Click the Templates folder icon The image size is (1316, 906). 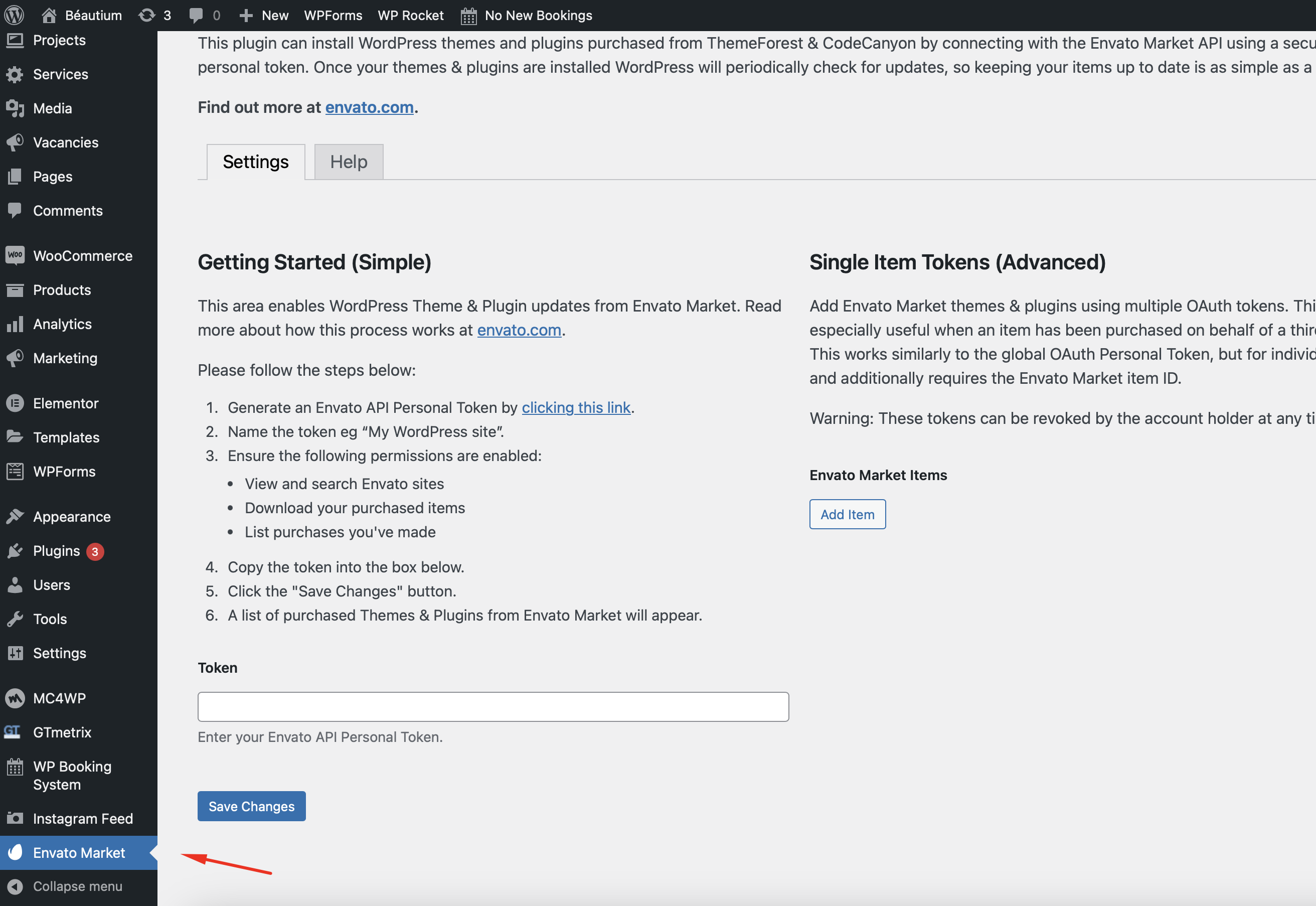click(x=15, y=436)
